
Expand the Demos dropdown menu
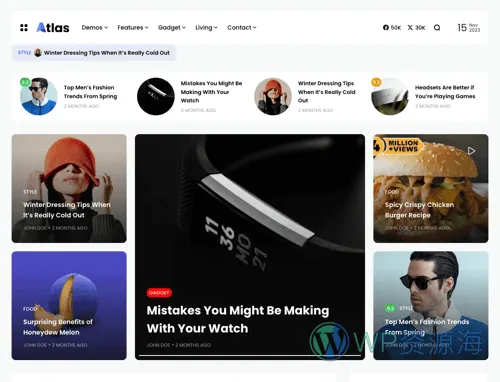pos(95,28)
